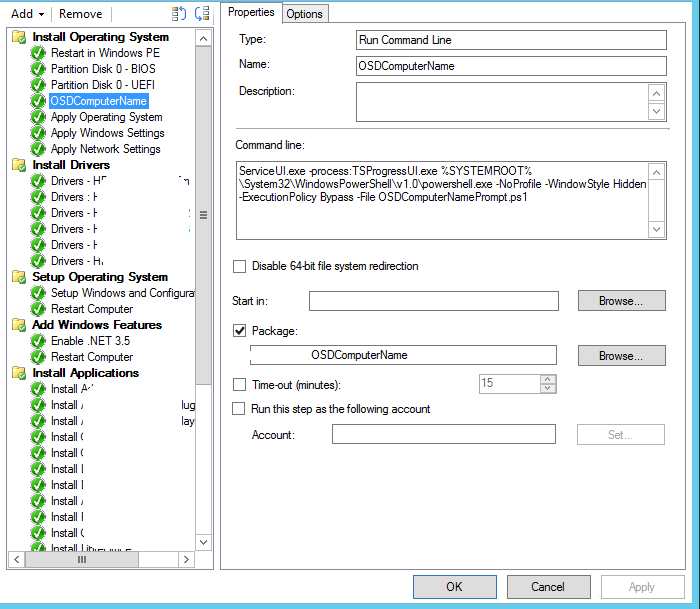Image resolution: width=700 pixels, height=609 pixels.
Task: Toggle the Time-out (minutes) checkbox
Action: 239,384
